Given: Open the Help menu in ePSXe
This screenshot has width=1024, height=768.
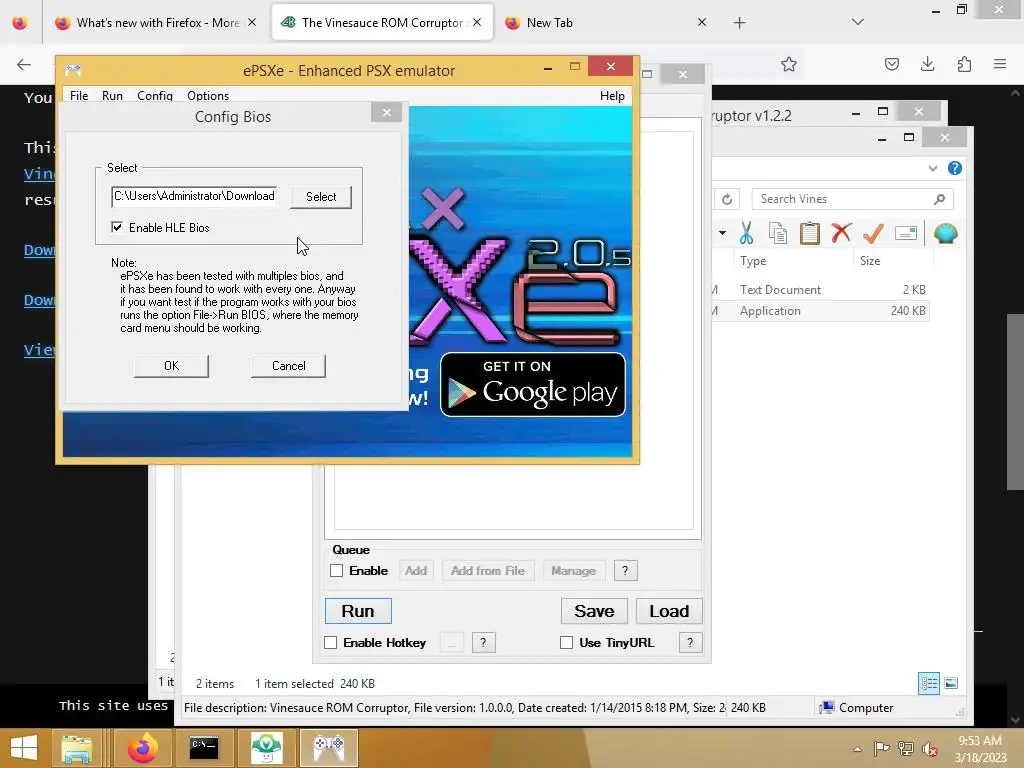Looking at the screenshot, I should pos(612,95).
